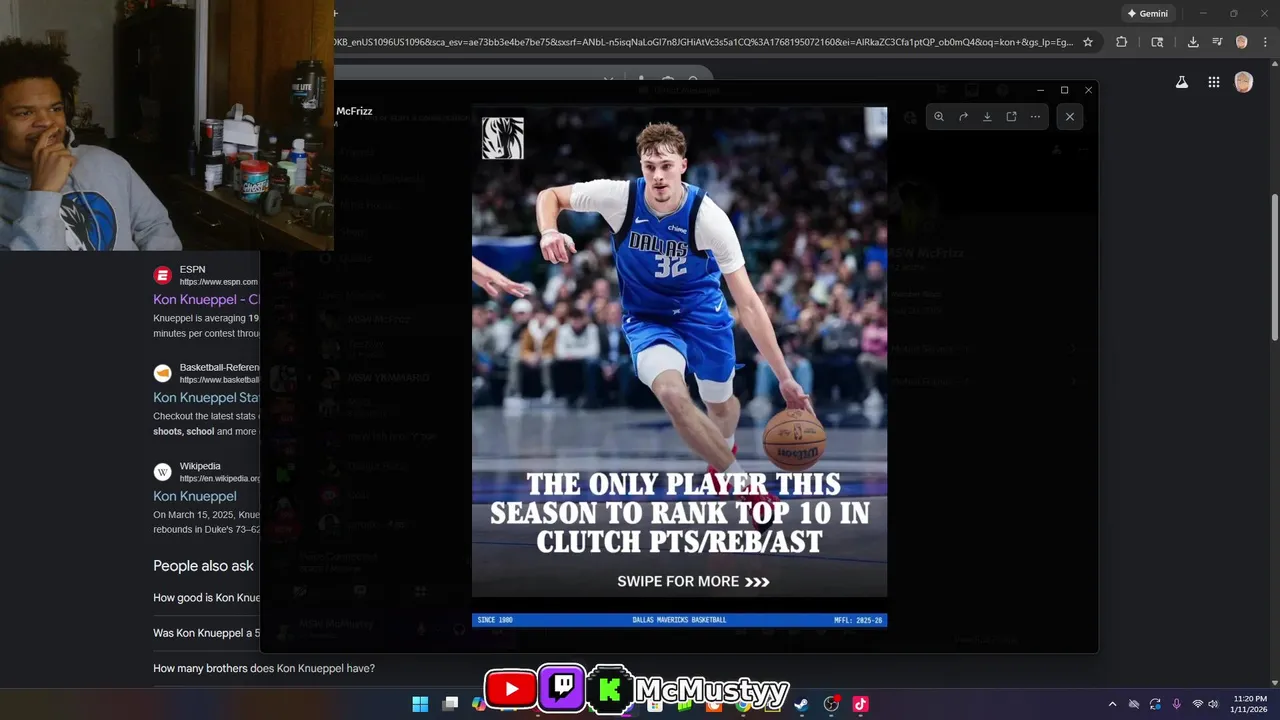1280x720 pixels.
Task: Open the Basketball-Reference Kon Knueppel Stats link
Action: [x=206, y=397]
